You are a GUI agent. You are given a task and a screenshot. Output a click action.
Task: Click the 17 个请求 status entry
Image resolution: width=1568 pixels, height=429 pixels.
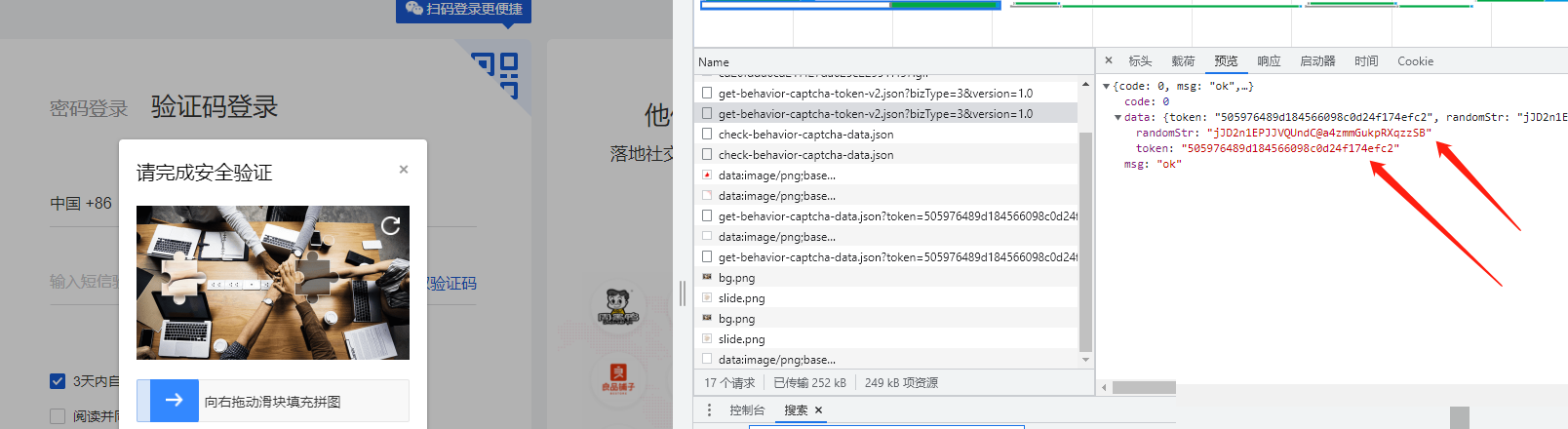(729, 383)
